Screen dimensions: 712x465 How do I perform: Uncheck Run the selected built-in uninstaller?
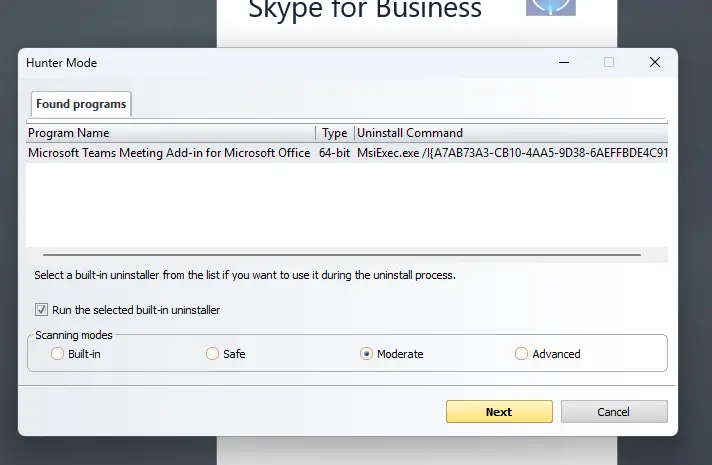(41, 310)
